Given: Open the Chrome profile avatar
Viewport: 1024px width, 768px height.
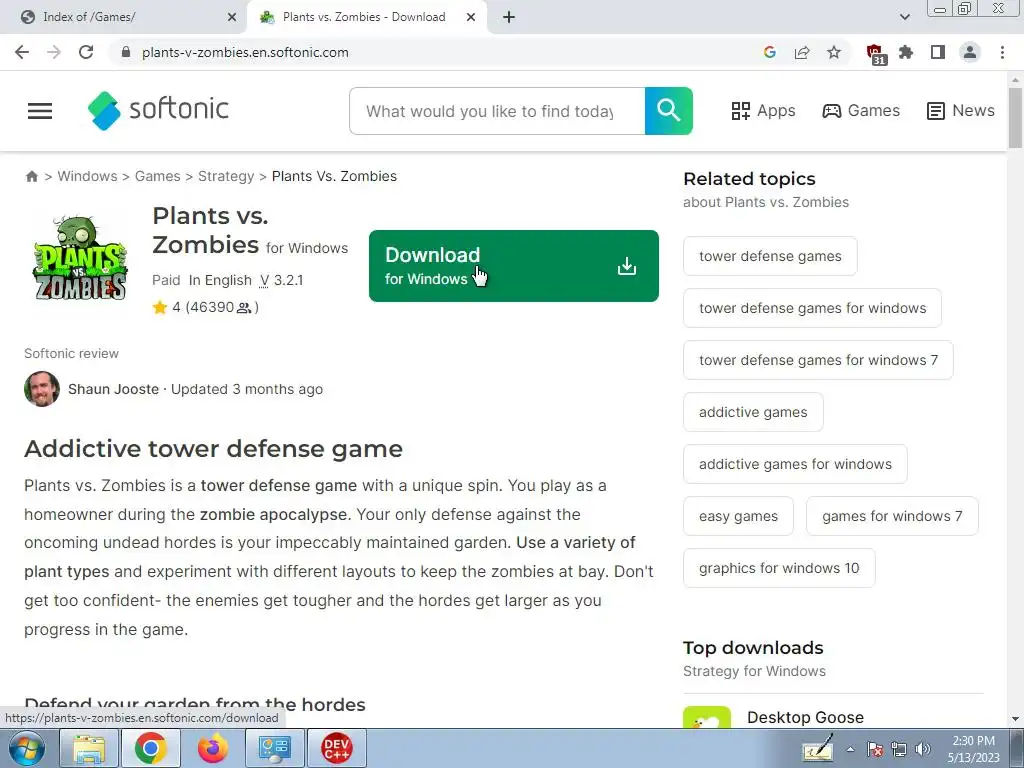Looking at the screenshot, I should (x=970, y=52).
